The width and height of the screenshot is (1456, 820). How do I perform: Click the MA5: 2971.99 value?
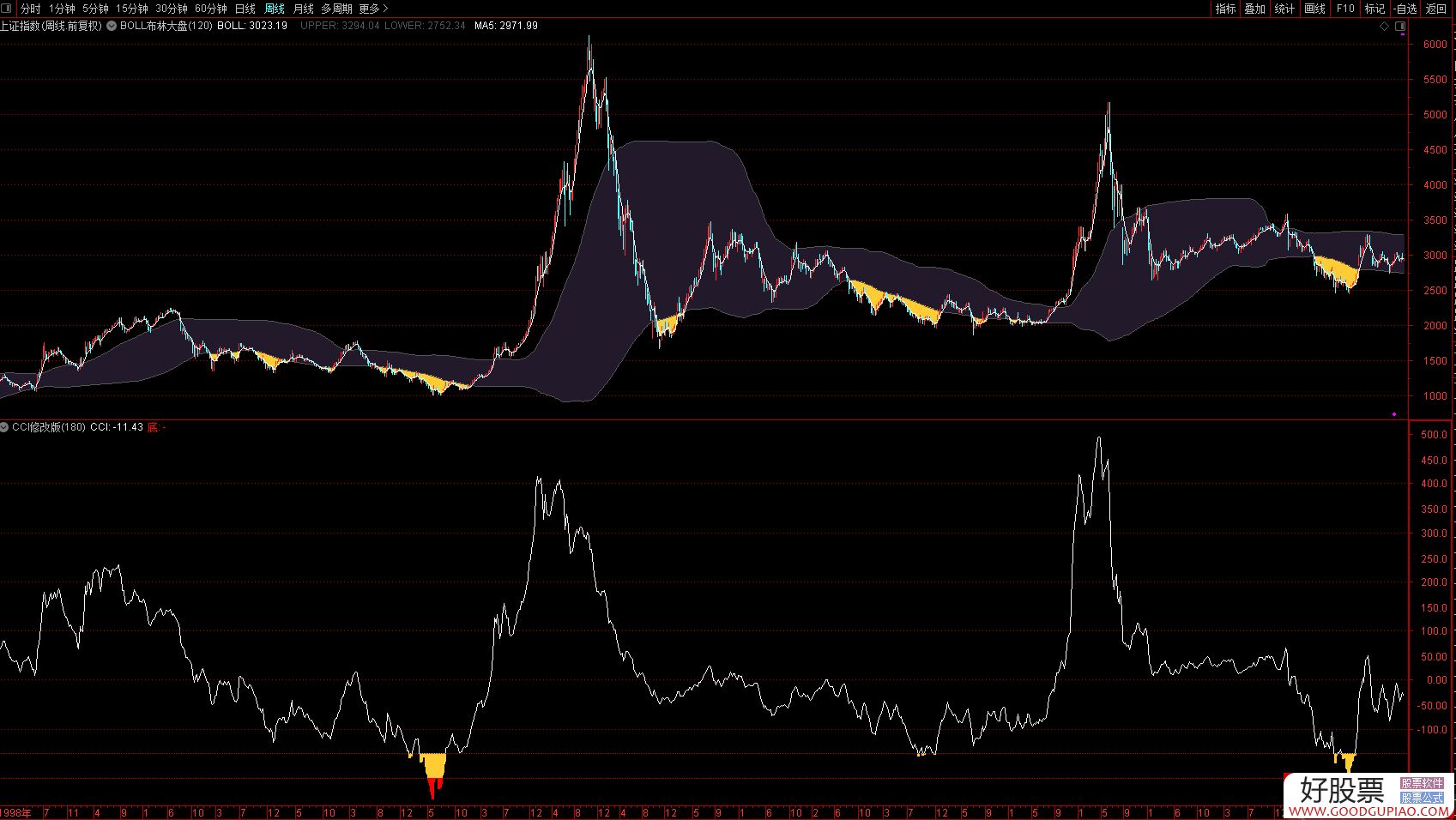click(x=506, y=26)
